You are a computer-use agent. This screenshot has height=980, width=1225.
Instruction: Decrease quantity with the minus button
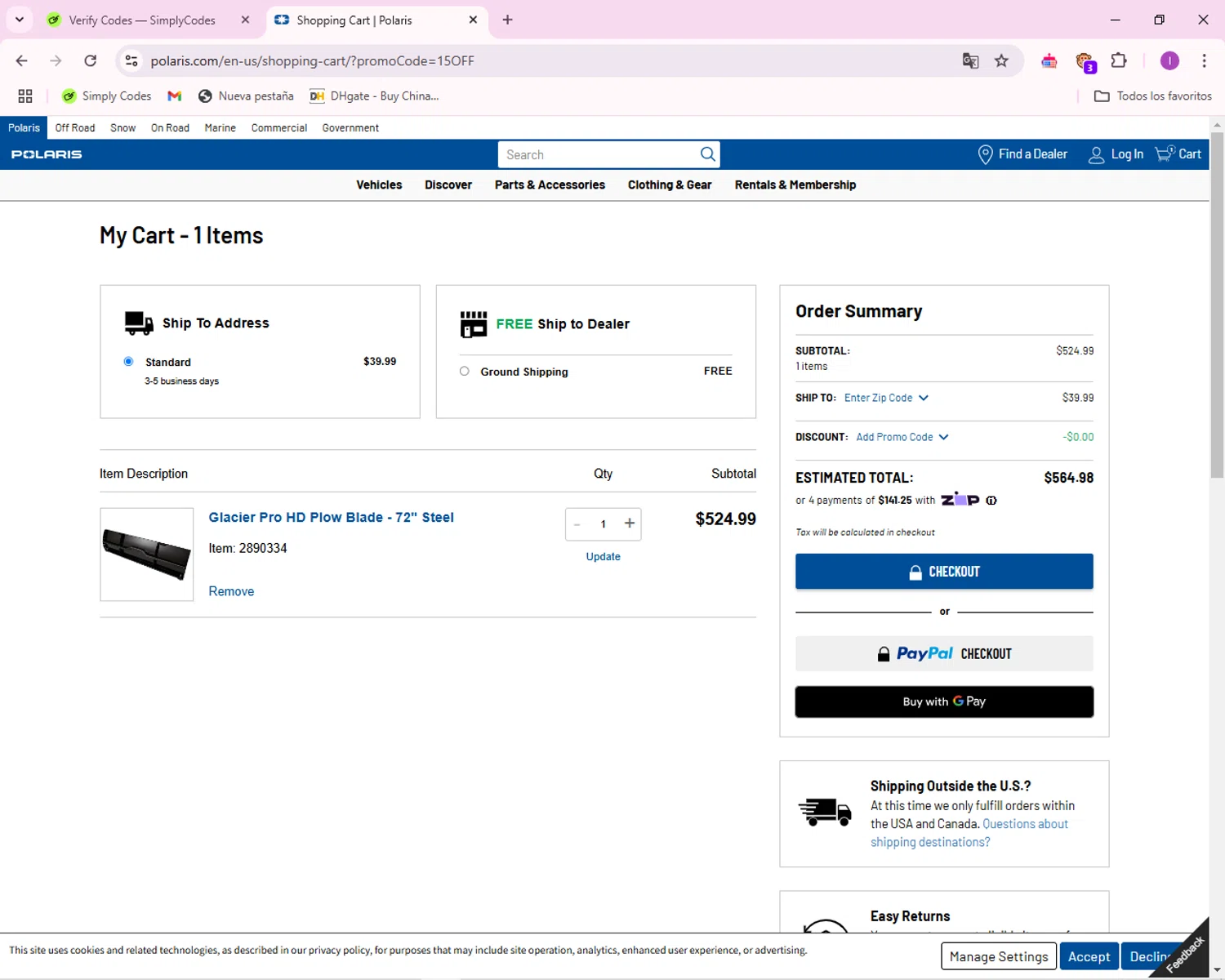click(577, 524)
